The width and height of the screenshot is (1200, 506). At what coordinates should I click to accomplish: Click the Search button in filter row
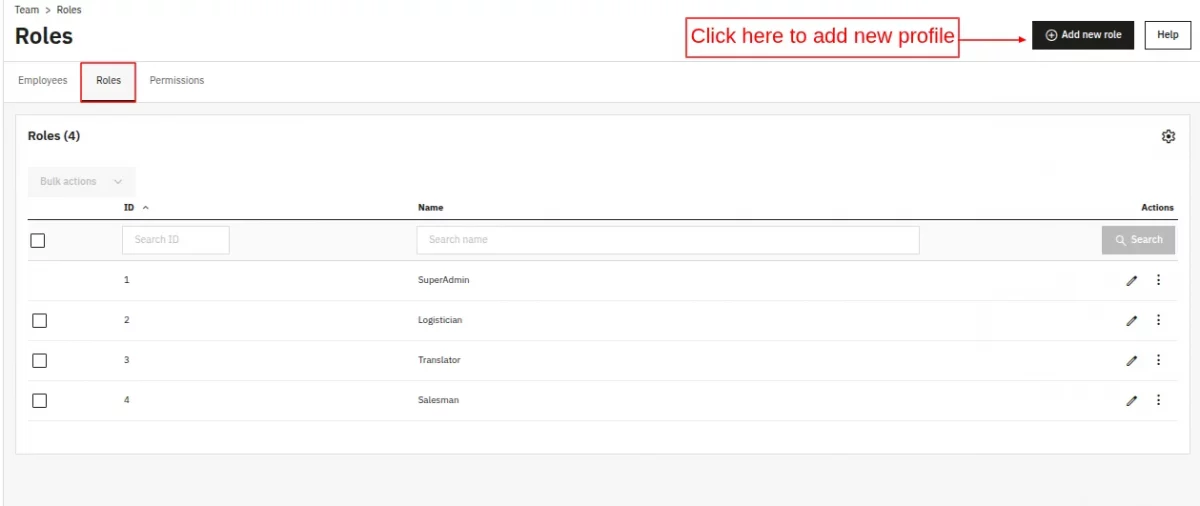click(x=1139, y=240)
